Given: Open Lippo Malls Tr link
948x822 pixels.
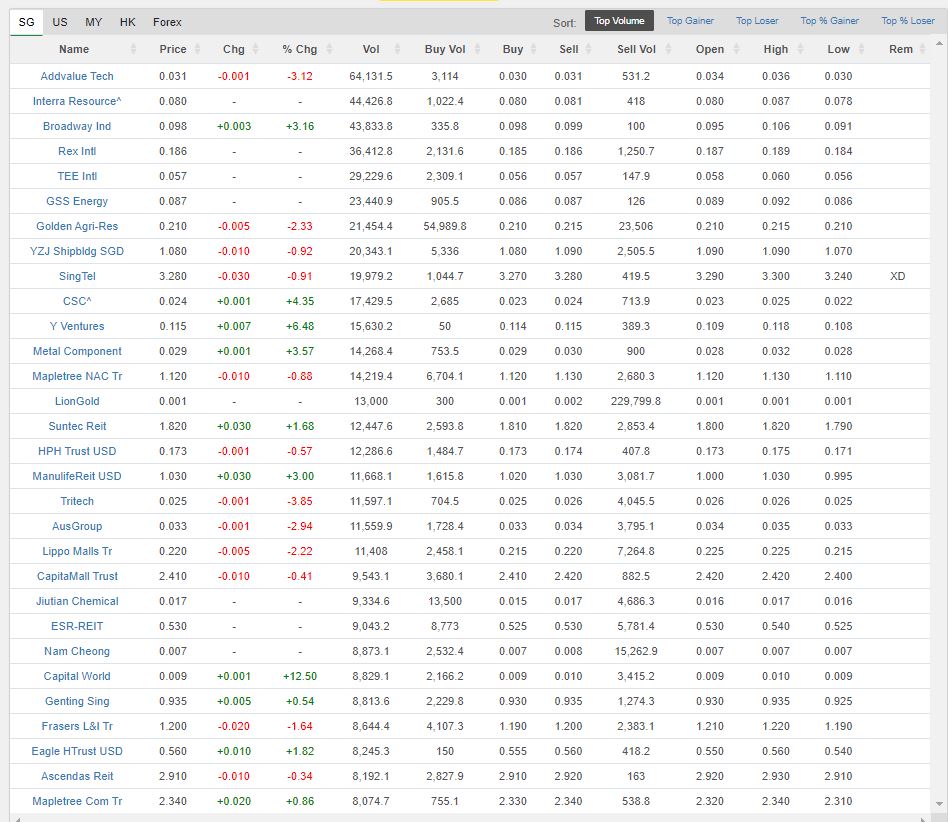Looking at the screenshot, I should (77, 551).
